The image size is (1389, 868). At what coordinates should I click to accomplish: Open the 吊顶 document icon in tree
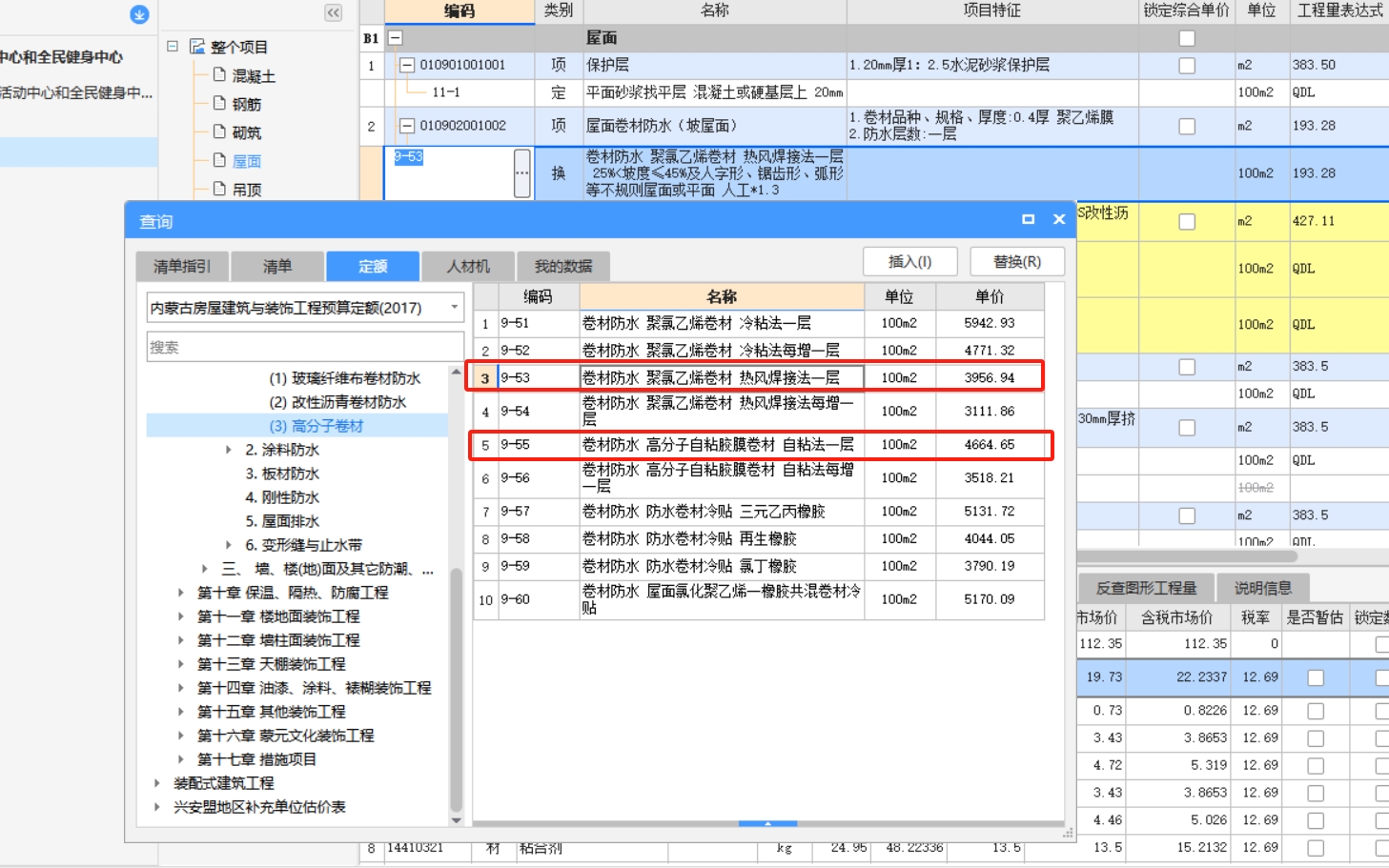(219, 189)
